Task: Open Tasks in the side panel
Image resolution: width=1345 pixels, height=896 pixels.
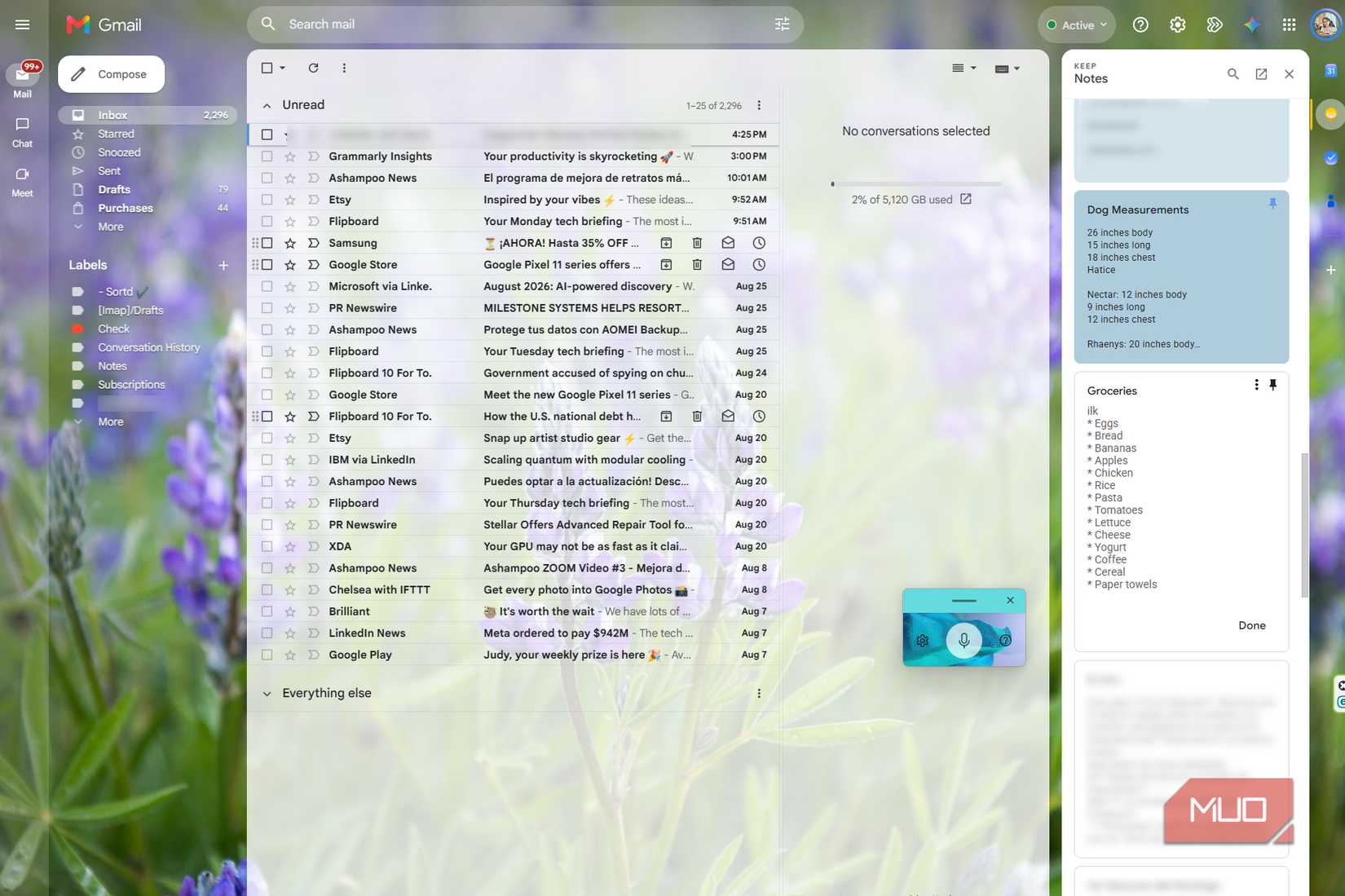Action: coord(1330,158)
